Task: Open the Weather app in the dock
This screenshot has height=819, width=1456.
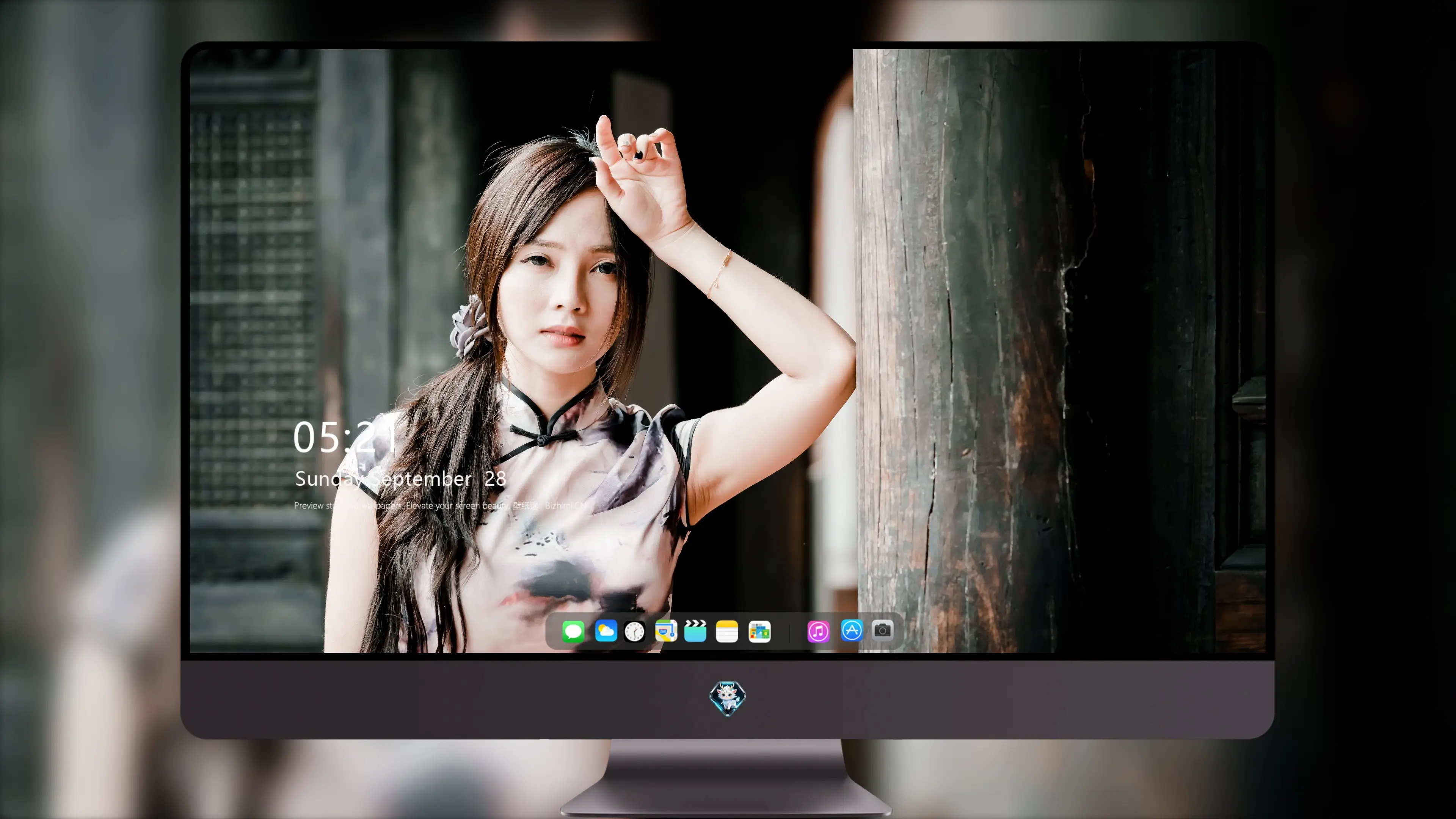Action: point(606,631)
